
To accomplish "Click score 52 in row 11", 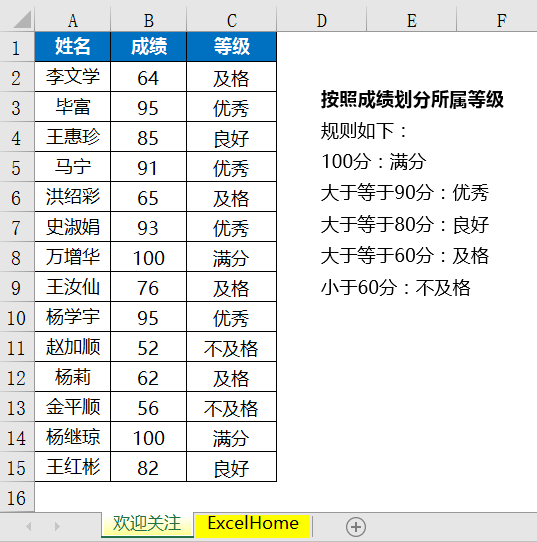I will 149,347.
